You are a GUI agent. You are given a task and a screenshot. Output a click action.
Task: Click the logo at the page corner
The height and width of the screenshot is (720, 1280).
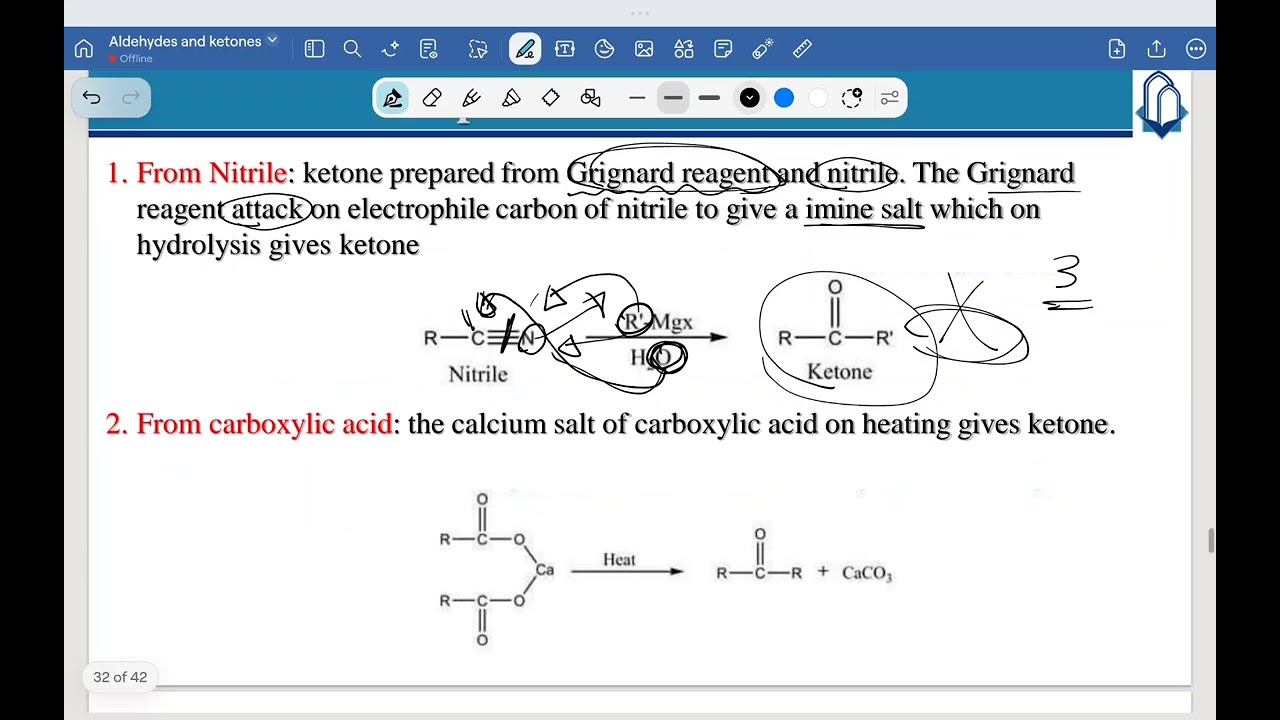point(1161,104)
